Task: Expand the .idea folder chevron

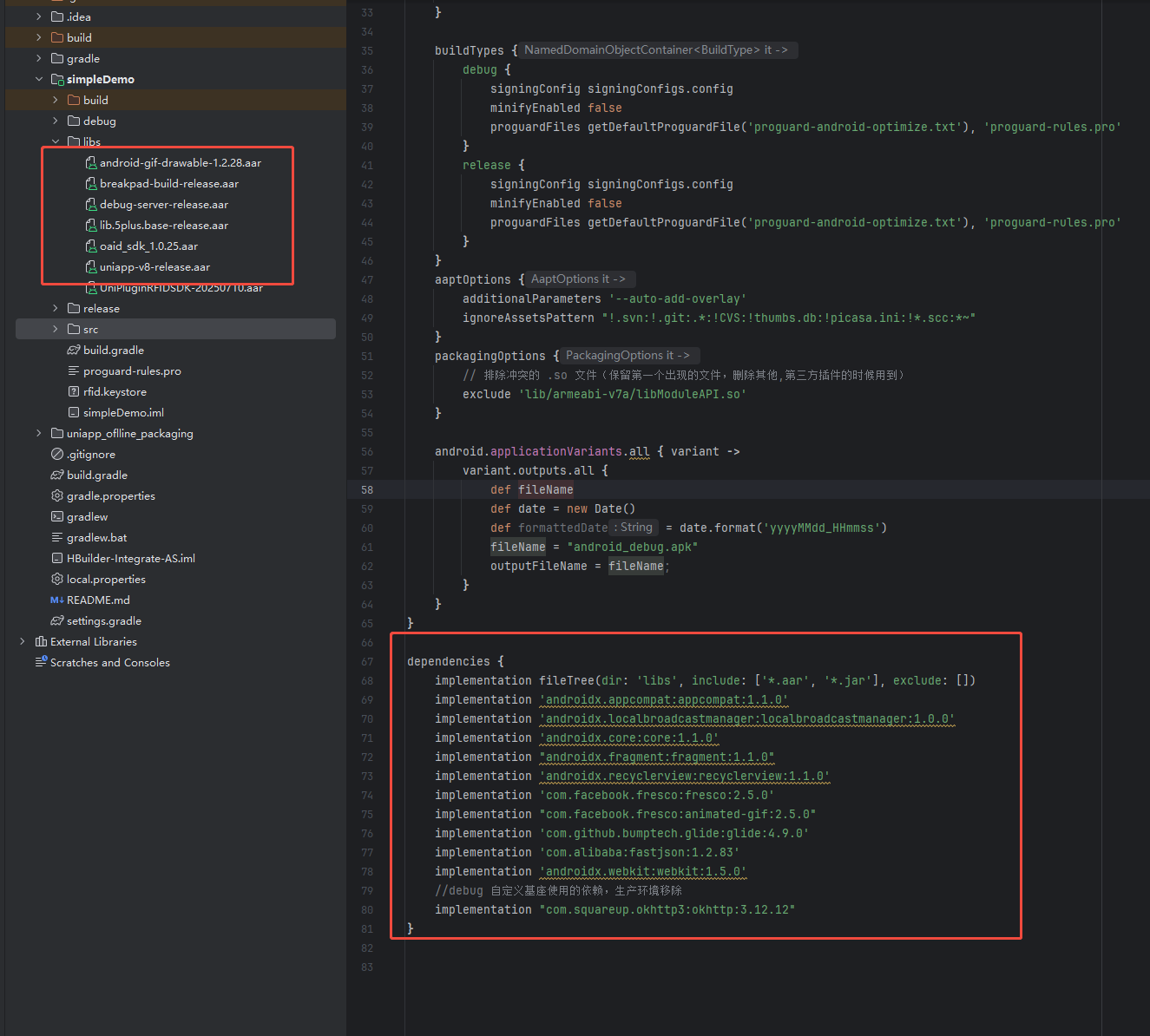Action: pos(38,16)
